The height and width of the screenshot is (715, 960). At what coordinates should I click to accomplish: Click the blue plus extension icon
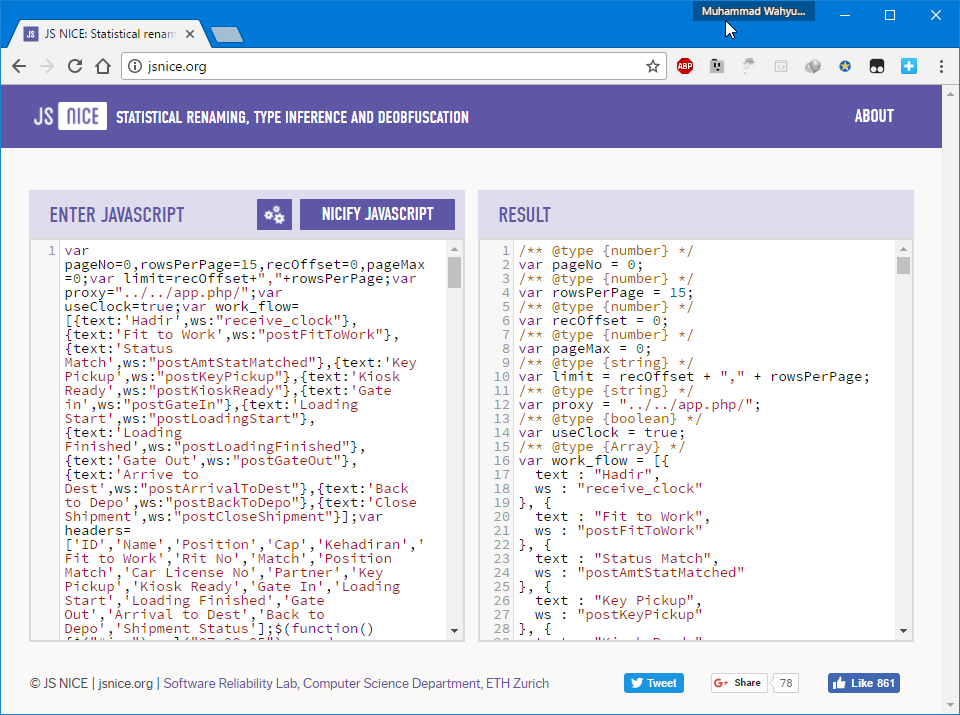(x=909, y=66)
